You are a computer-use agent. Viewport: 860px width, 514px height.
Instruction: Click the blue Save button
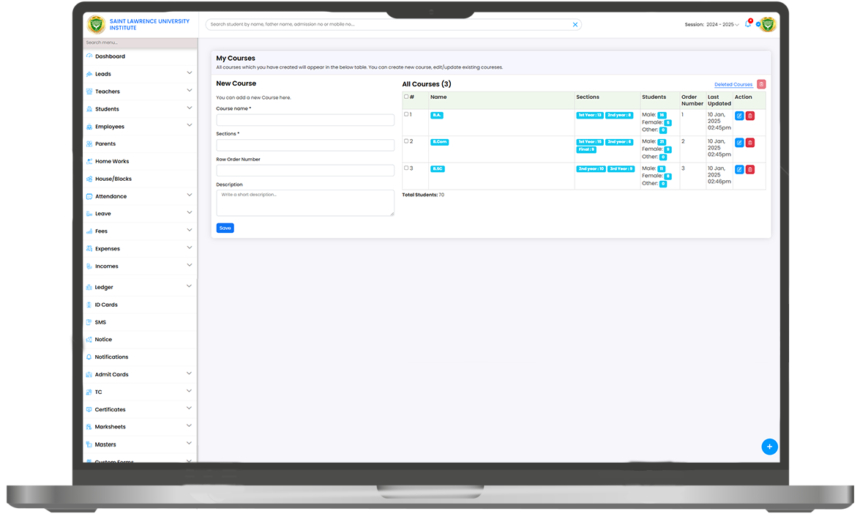pos(225,228)
